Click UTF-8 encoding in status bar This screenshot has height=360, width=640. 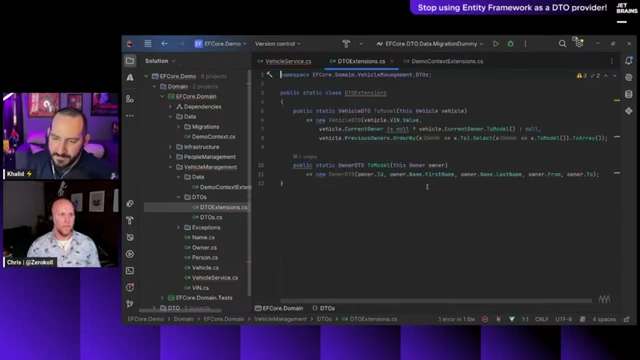[x=563, y=319]
